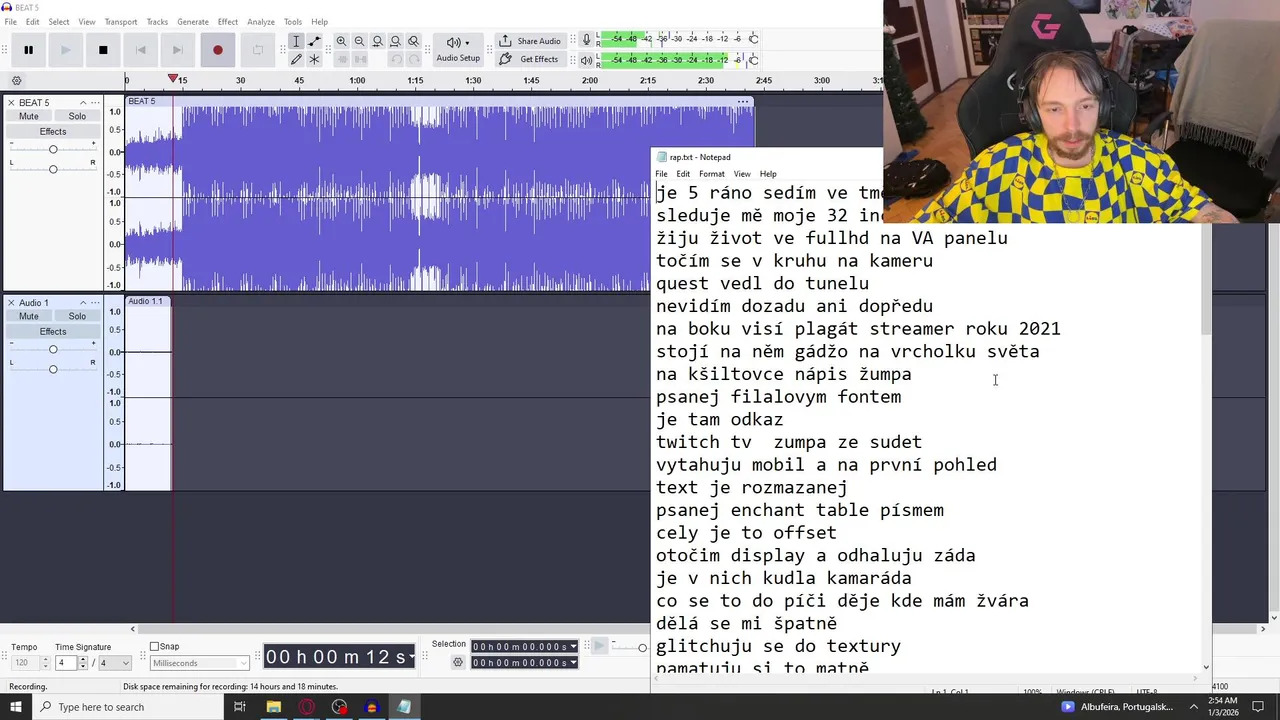The height and width of the screenshot is (720, 1280).
Task: Click the Zoom Out magnifier icon
Action: (x=359, y=41)
